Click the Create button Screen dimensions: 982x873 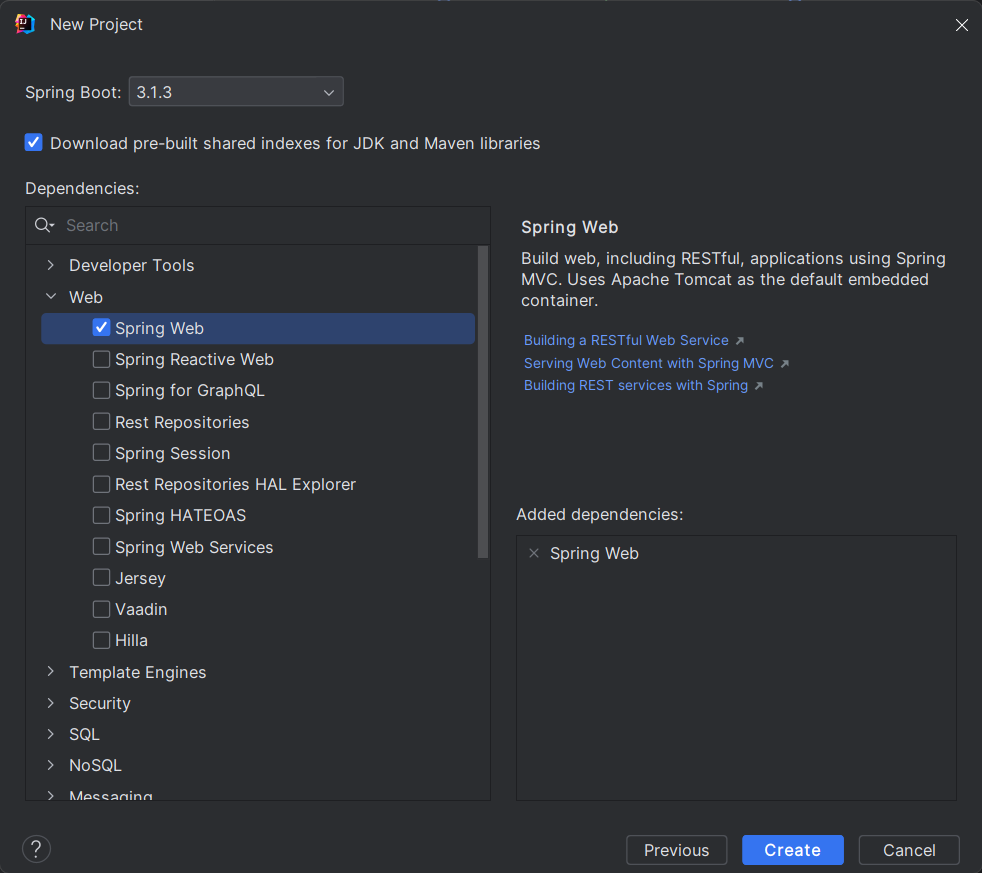[x=793, y=850]
